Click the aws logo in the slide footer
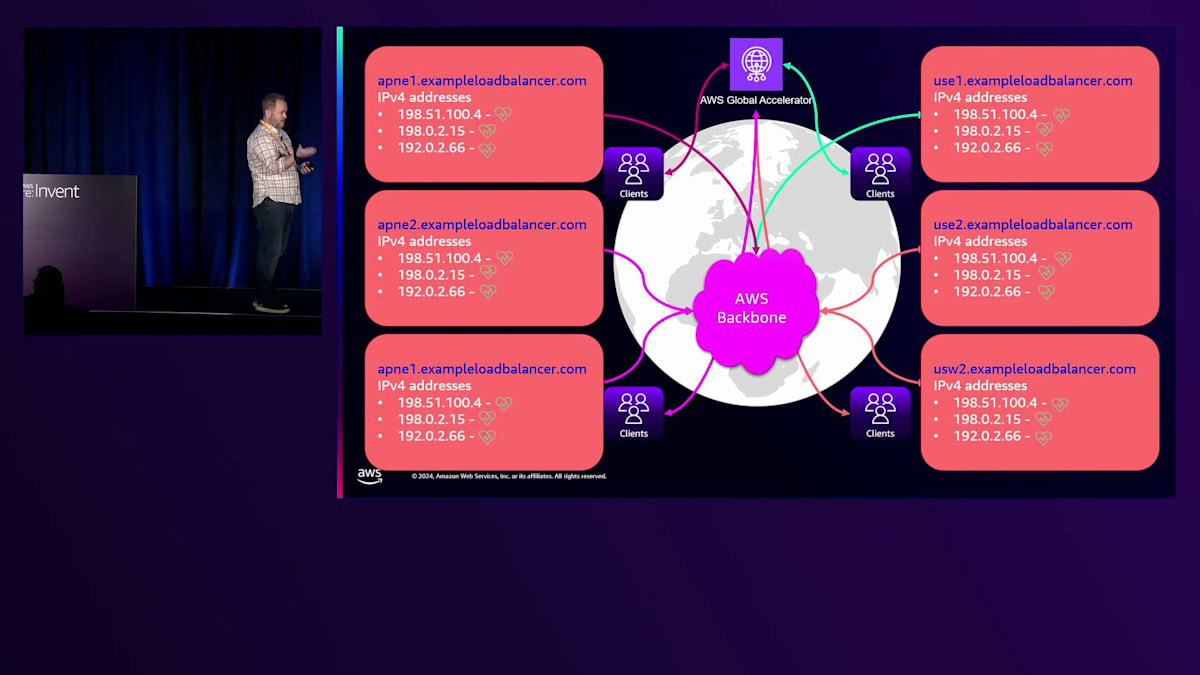The image size is (1200, 675). [x=369, y=476]
